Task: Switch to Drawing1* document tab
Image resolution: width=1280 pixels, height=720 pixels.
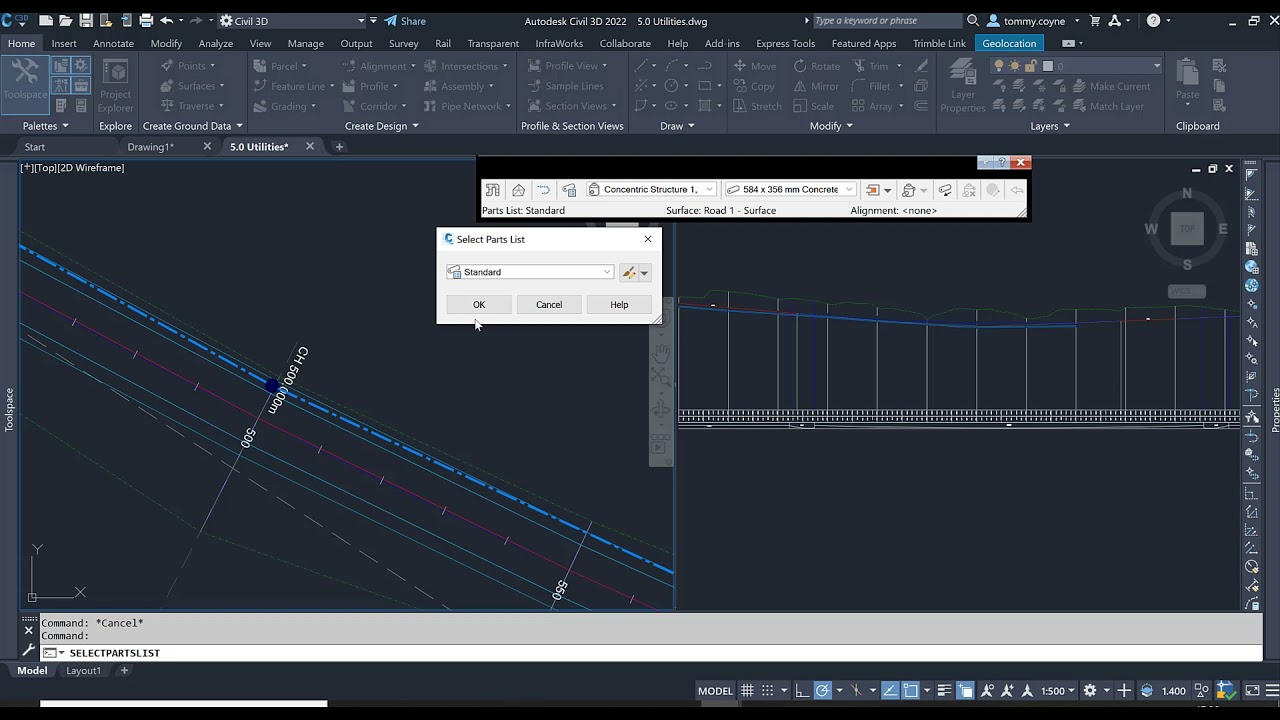Action: point(150,147)
